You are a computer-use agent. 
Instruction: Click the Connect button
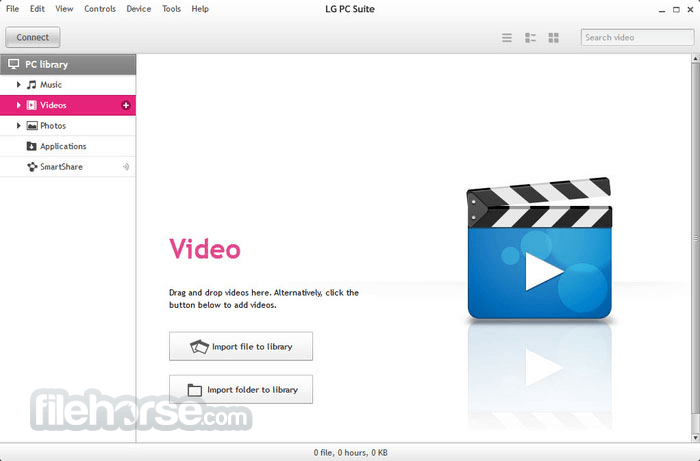(33, 37)
